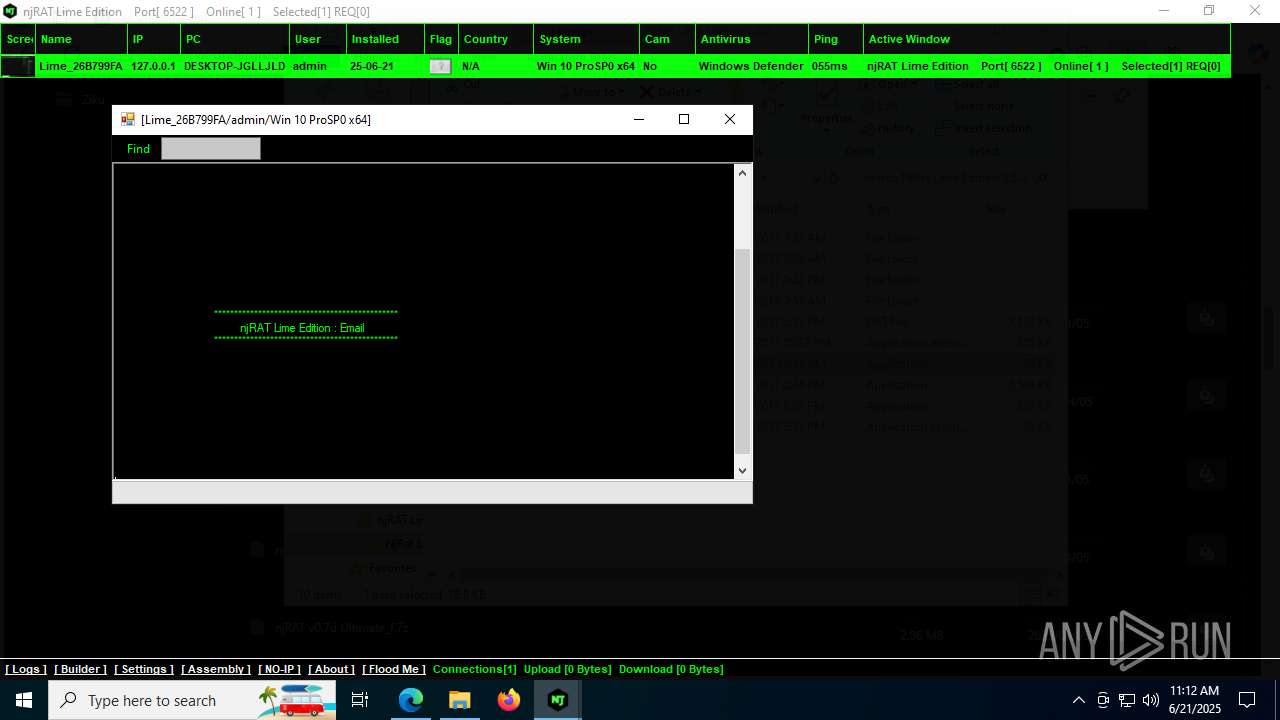The image size is (1280, 720).
Task: Click the DESKTOP-JGLLJLD cell
Action: [x=234, y=66]
